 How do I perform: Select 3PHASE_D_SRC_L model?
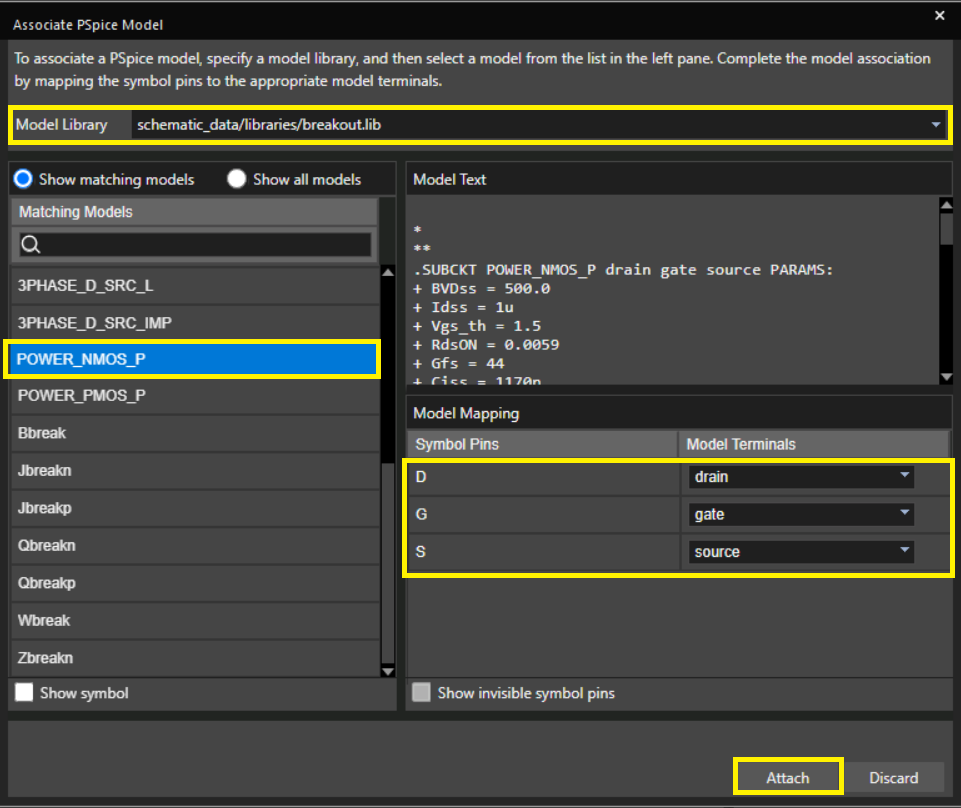point(195,286)
